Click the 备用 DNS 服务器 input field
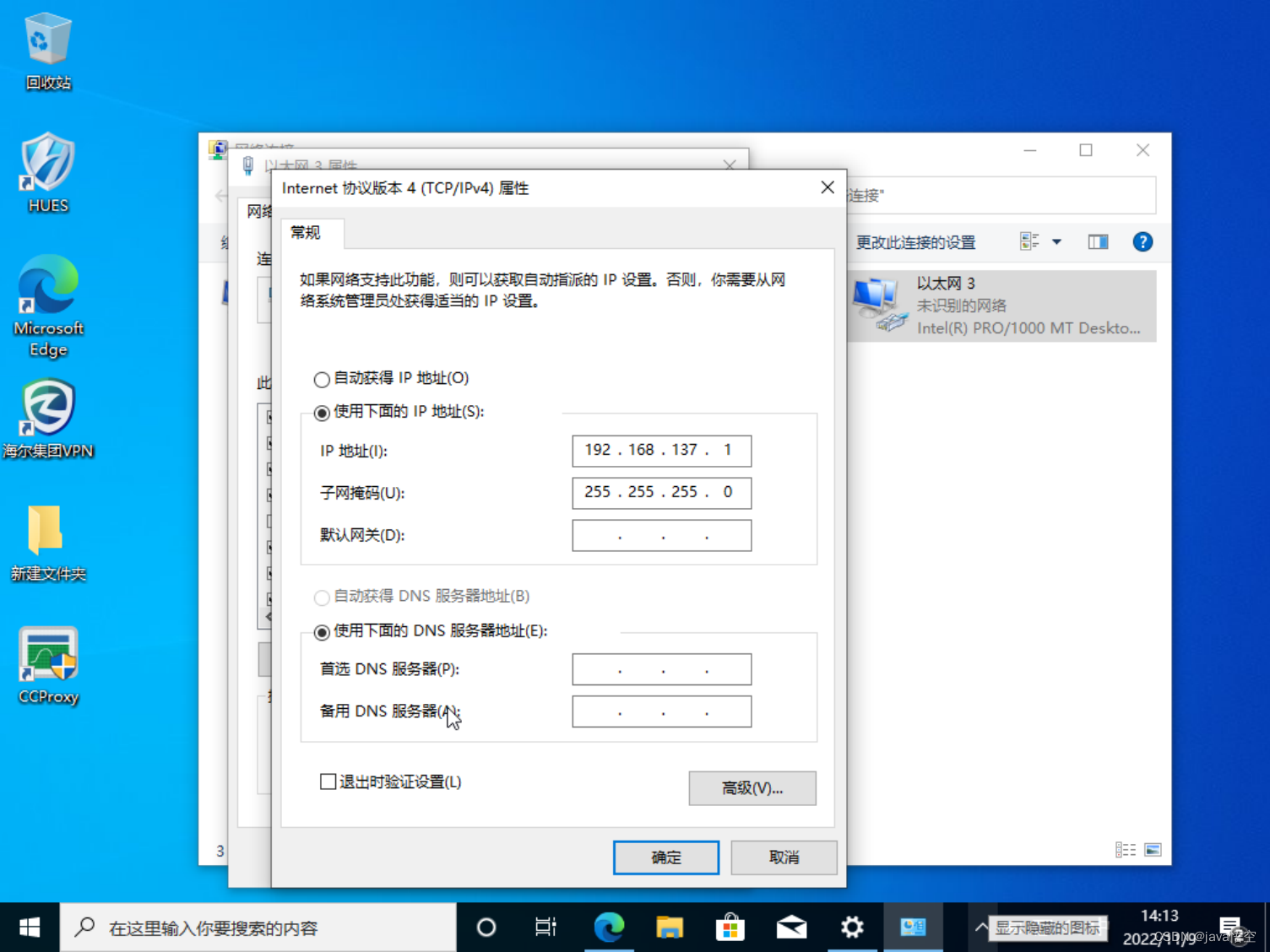The height and width of the screenshot is (952, 1270). click(x=662, y=711)
